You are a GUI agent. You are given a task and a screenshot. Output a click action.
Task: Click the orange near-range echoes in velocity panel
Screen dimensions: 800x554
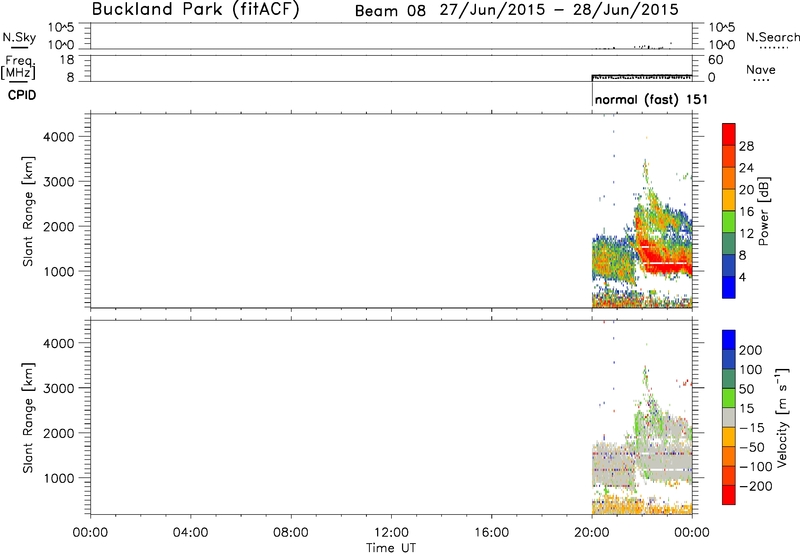coord(642,507)
